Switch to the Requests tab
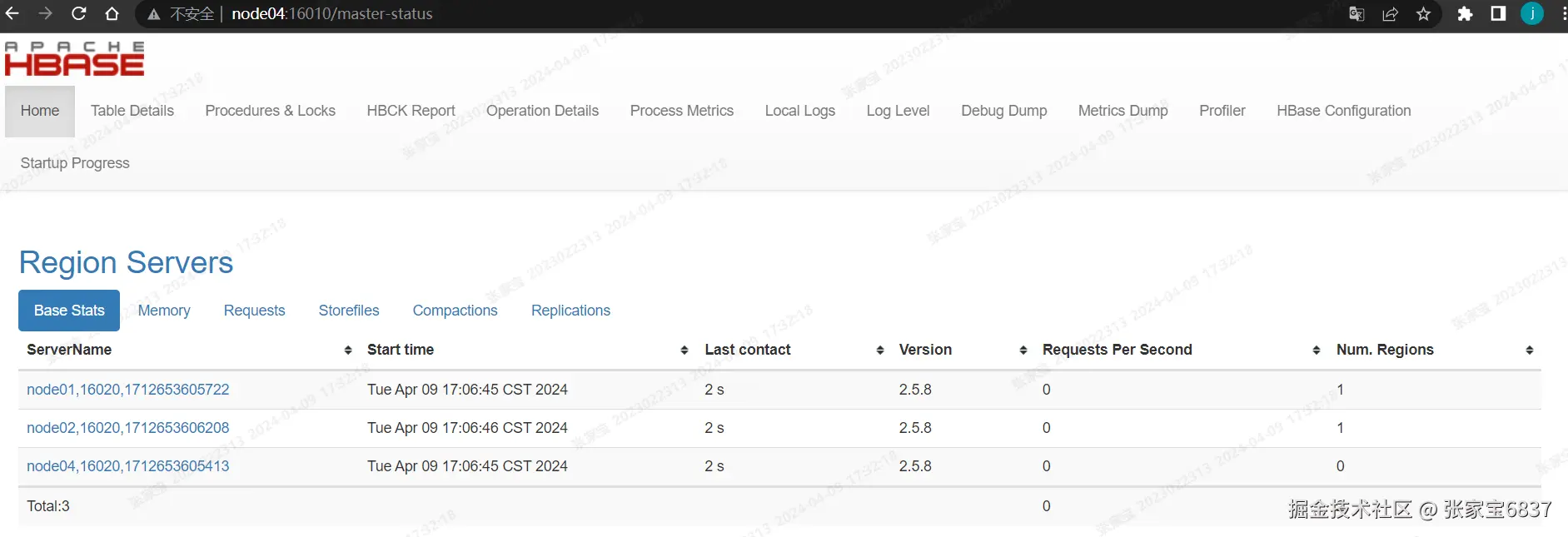The image size is (1568, 537). [x=254, y=311]
